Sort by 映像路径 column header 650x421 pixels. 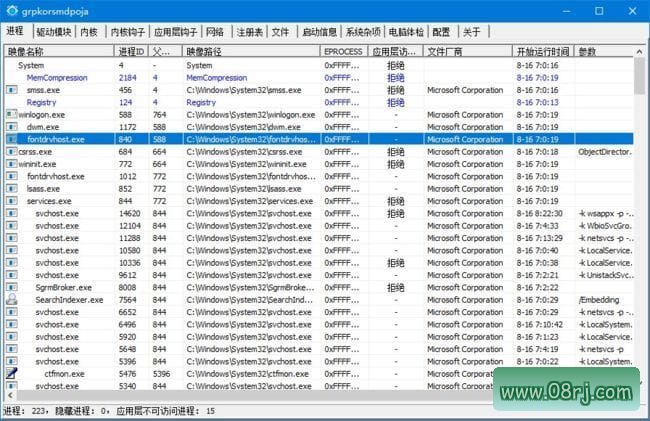251,51
